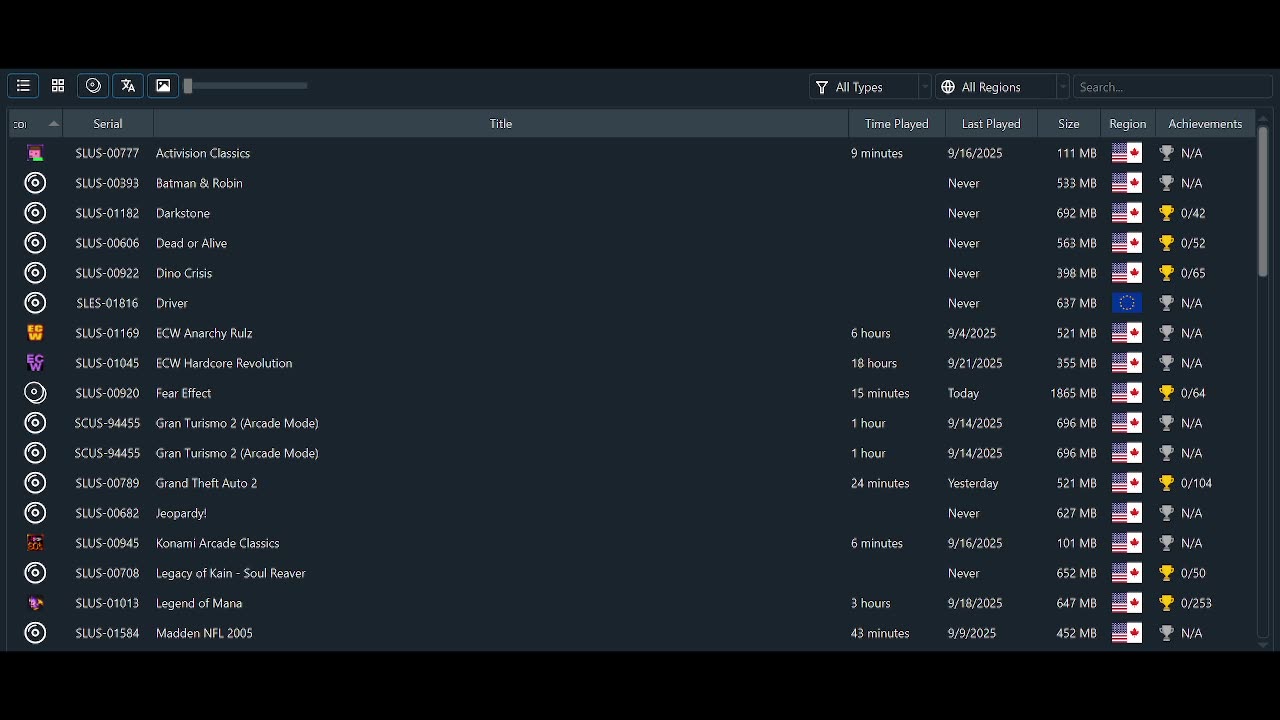Image resolution: width=1280 pixels, height=720 pixels.
Task: Sort by the Serial column header
Action: [x=108, y=124]
